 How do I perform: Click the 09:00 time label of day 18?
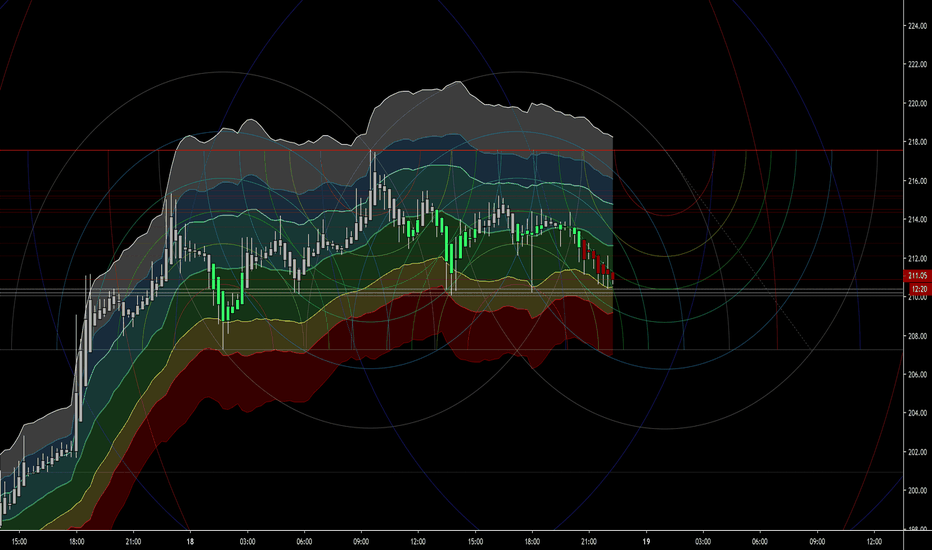click(361, 542)
